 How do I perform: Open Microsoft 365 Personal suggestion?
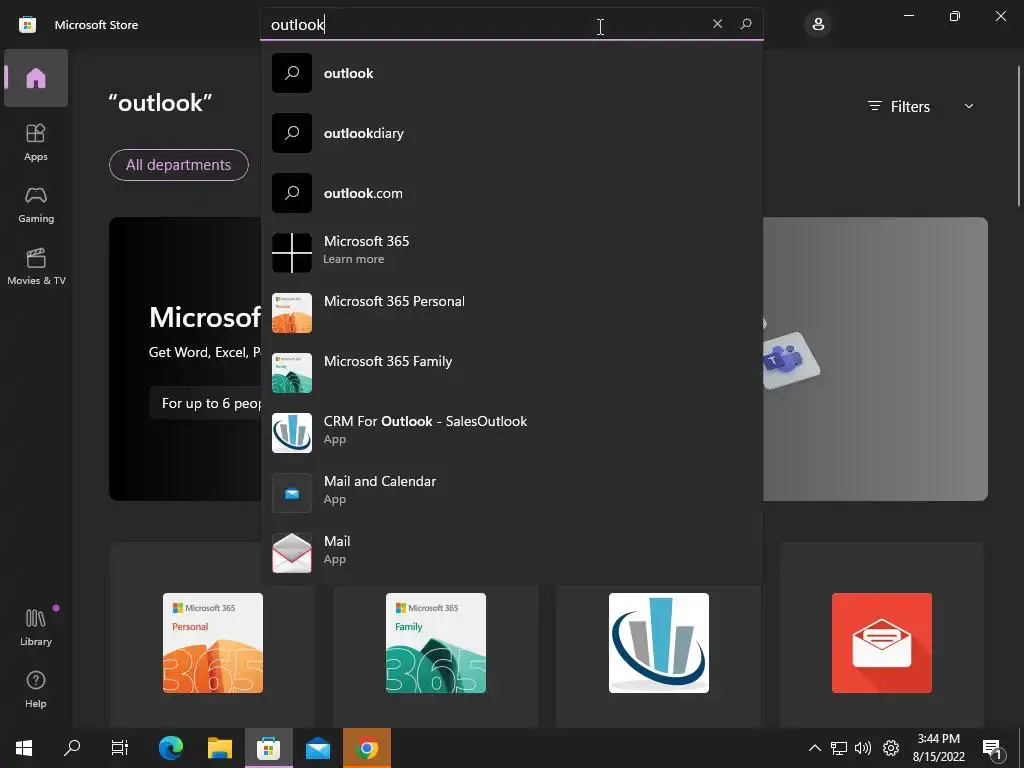(511, 313)
